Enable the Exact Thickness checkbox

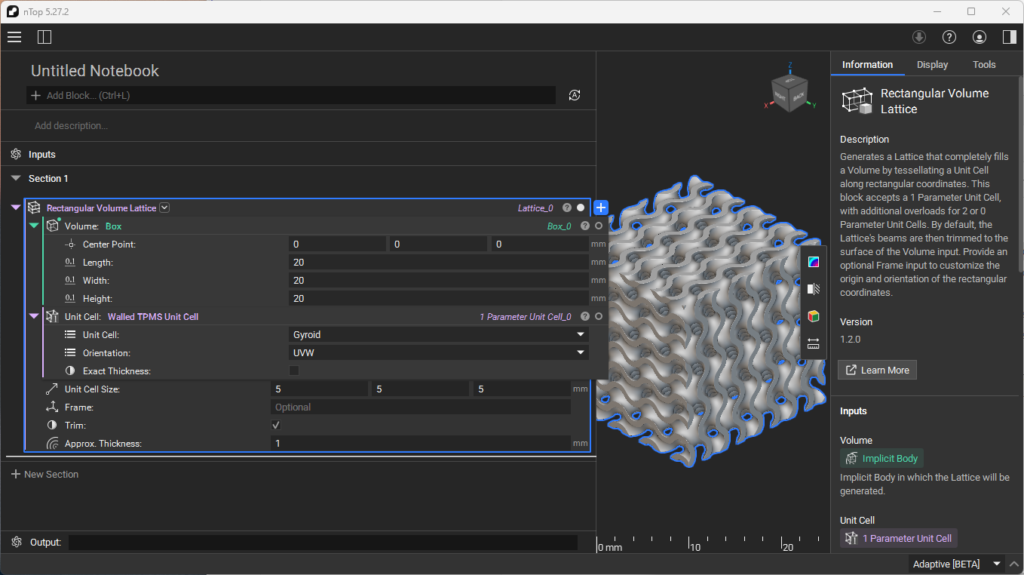point(294,370)
